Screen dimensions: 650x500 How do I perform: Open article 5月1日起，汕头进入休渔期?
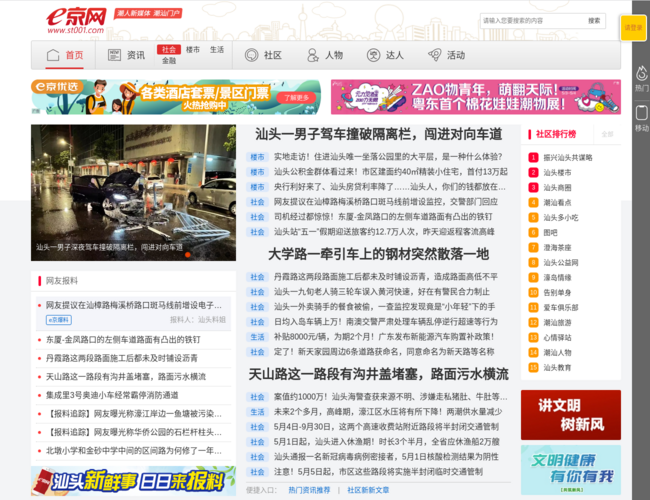pos(386,442)
